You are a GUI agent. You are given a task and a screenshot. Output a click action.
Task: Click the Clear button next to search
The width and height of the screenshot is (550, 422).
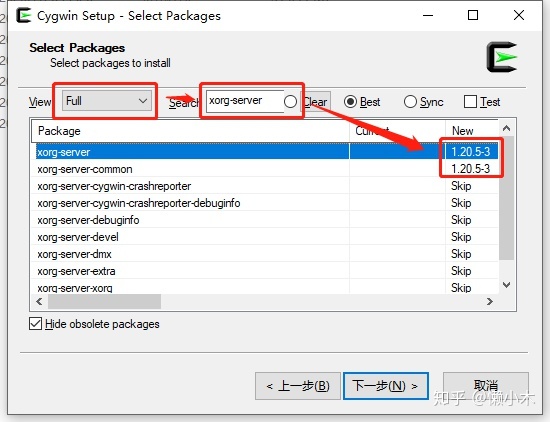click(x=316, y=102)
